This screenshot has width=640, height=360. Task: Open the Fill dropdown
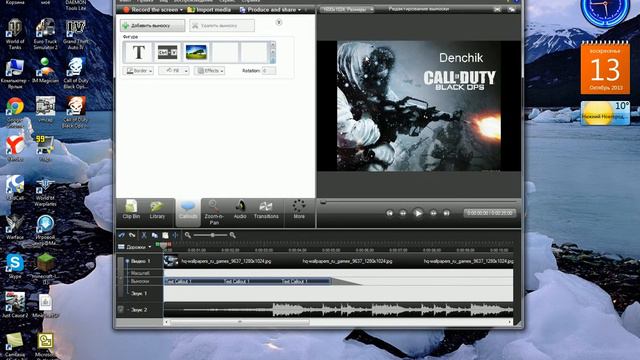[174, 71]
